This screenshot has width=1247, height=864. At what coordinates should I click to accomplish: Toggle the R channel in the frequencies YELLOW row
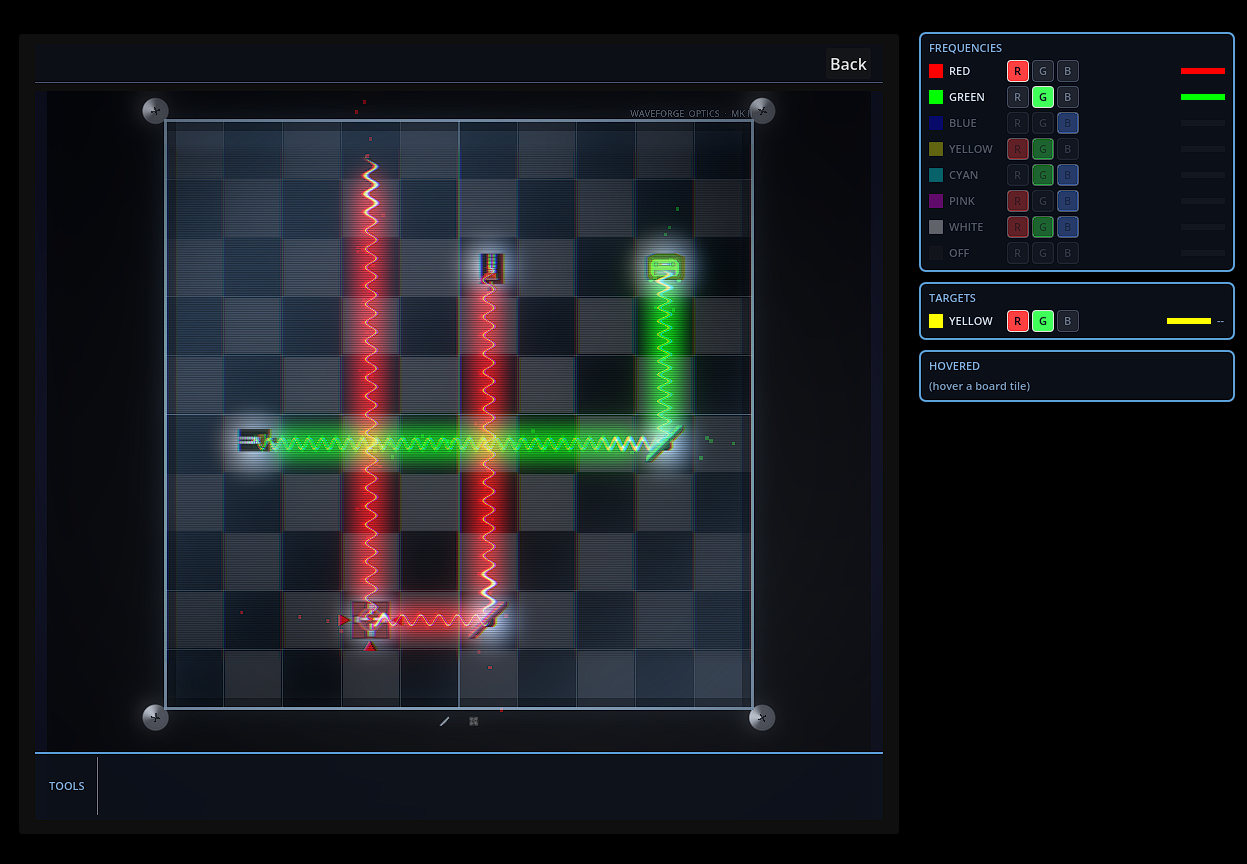point(1018,149)
